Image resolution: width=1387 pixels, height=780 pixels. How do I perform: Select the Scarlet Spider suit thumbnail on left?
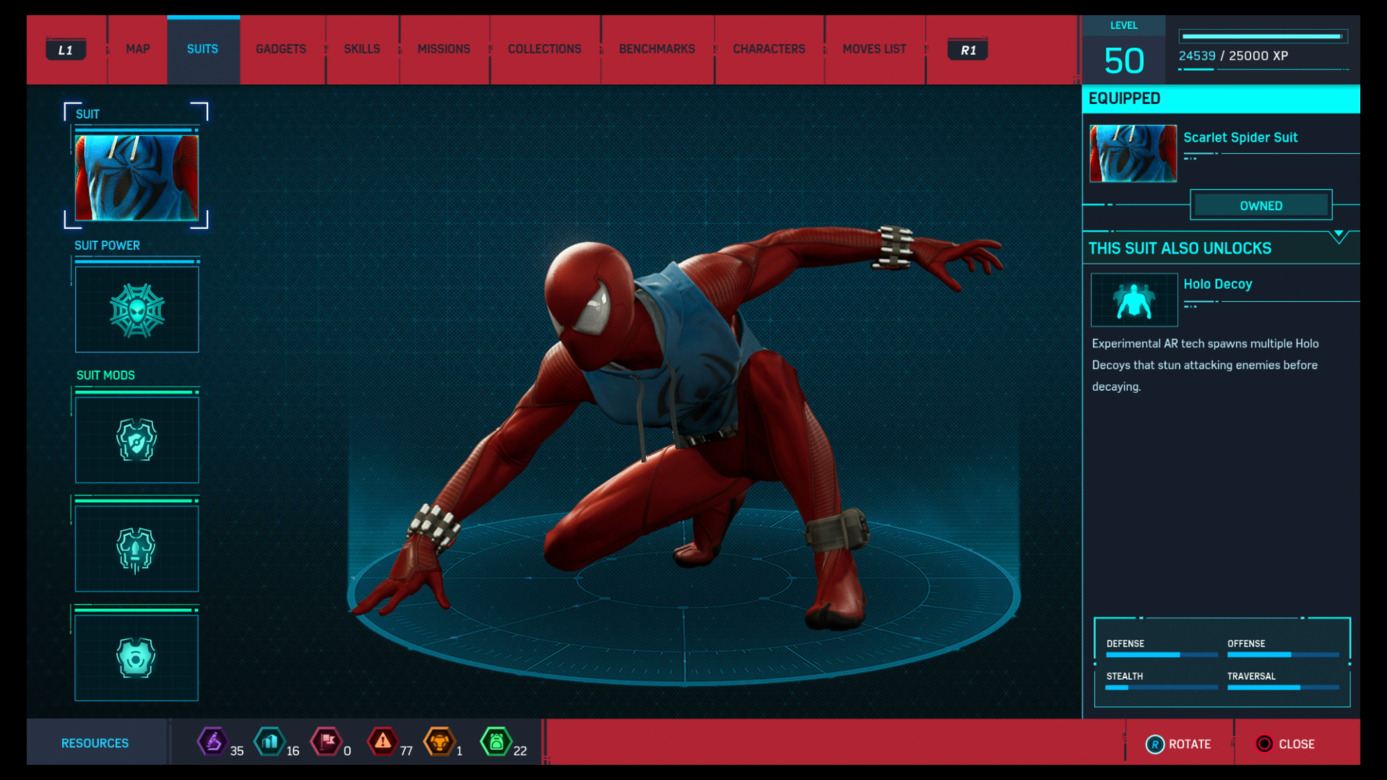pos(137,178)
